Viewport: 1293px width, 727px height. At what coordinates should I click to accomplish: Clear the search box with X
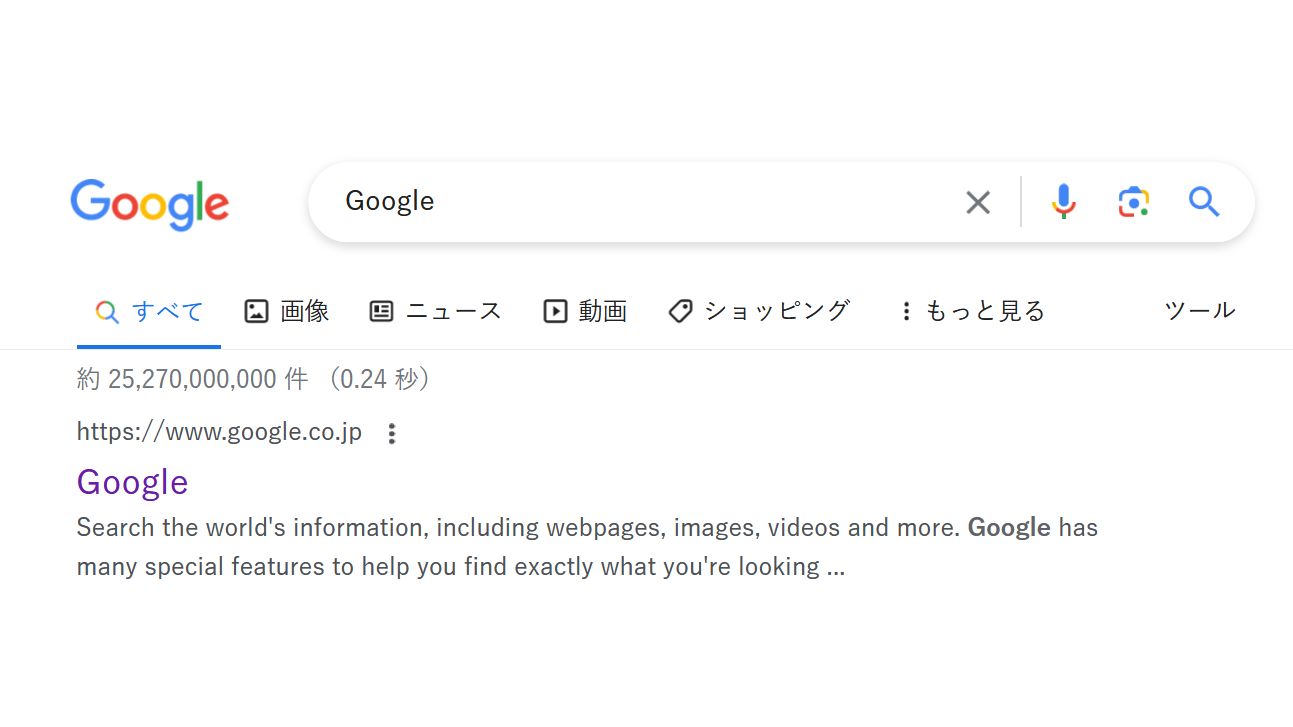pyautogui.click(x=977, y=202)
